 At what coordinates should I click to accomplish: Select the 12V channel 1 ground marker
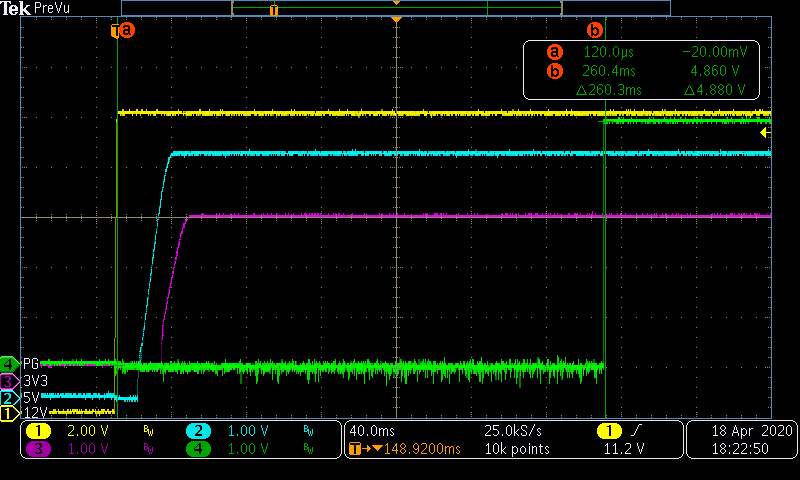(x=10, y=413)
